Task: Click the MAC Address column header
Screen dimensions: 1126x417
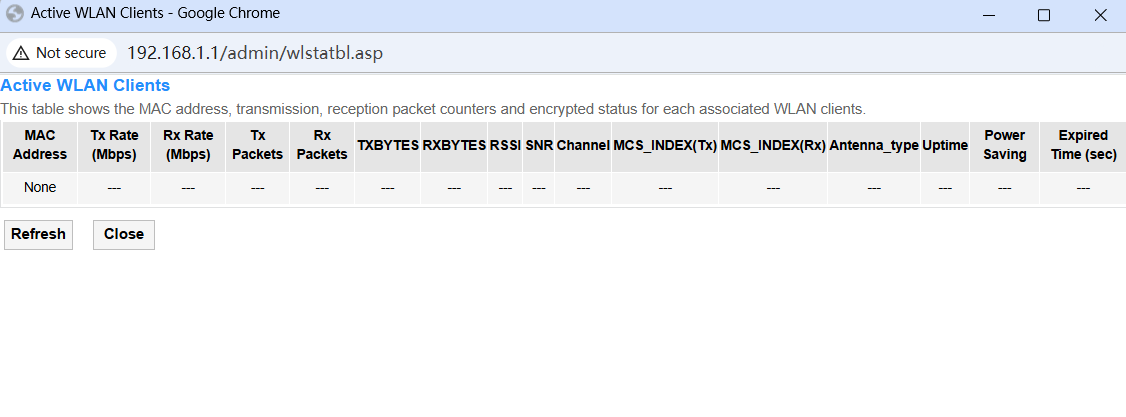Action: 40,145
